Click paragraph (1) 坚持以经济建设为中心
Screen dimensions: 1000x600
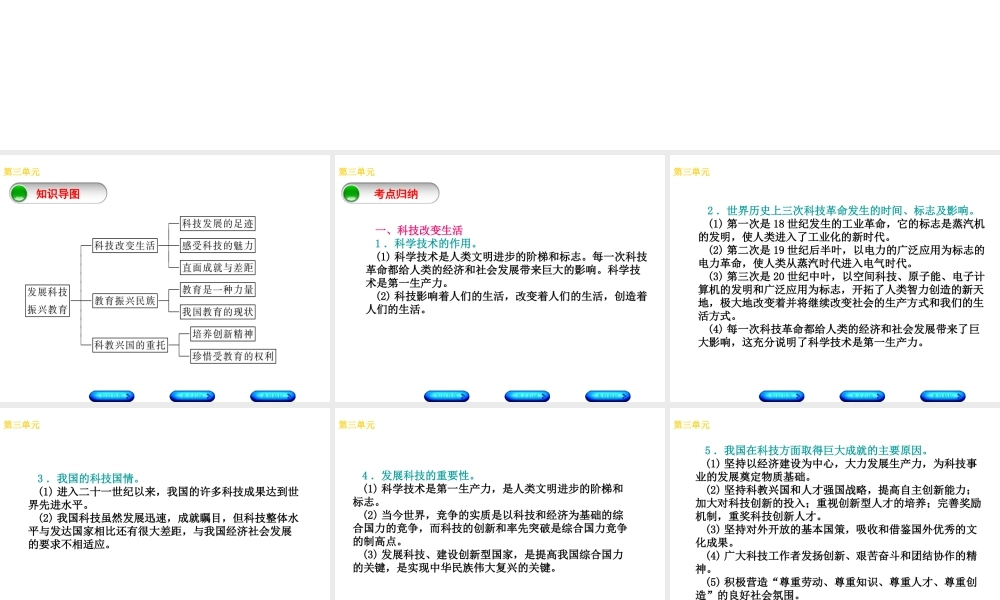coord(836,470)
